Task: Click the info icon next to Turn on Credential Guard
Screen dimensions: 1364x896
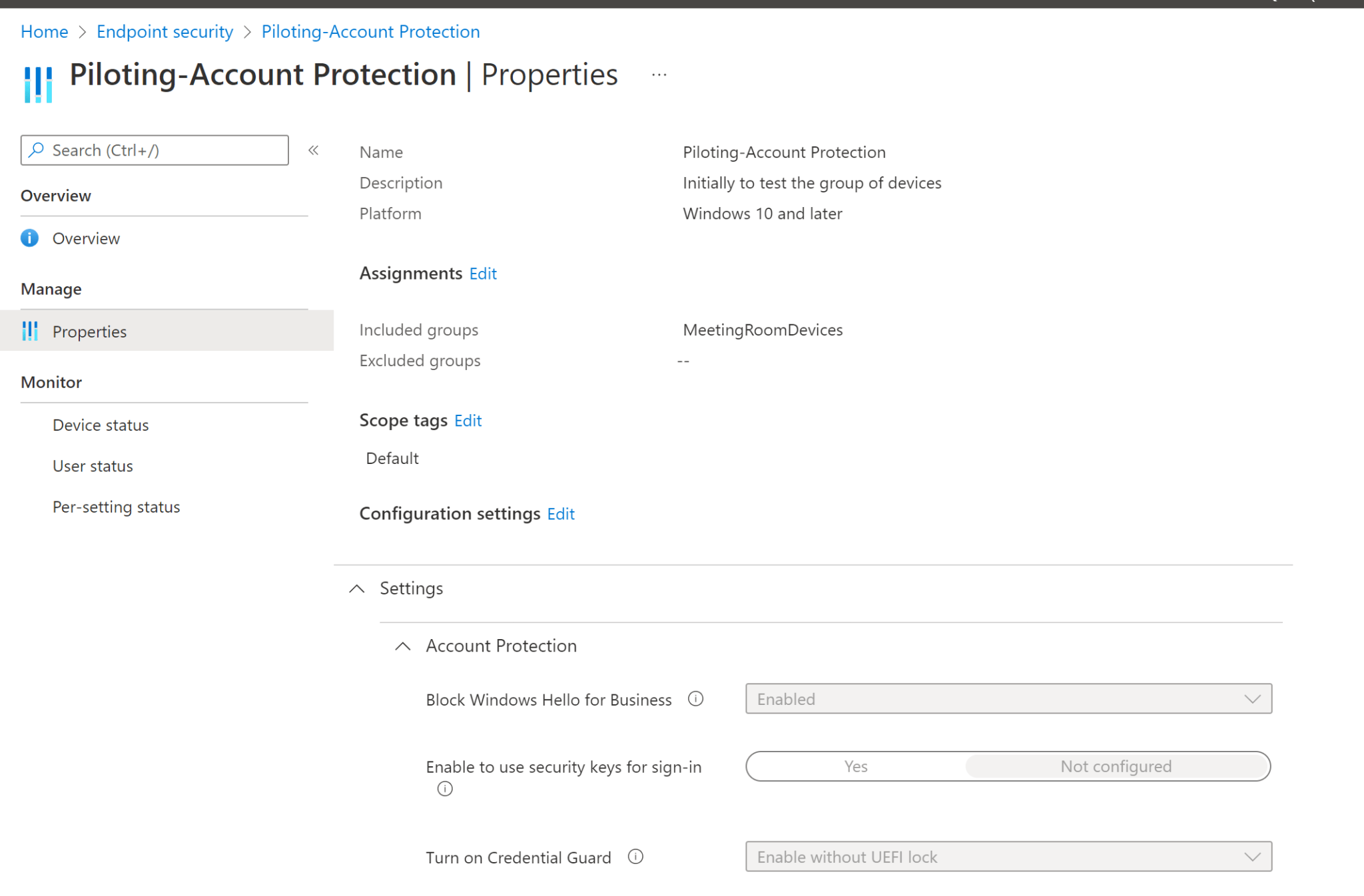Action: (x=636, y=857)
